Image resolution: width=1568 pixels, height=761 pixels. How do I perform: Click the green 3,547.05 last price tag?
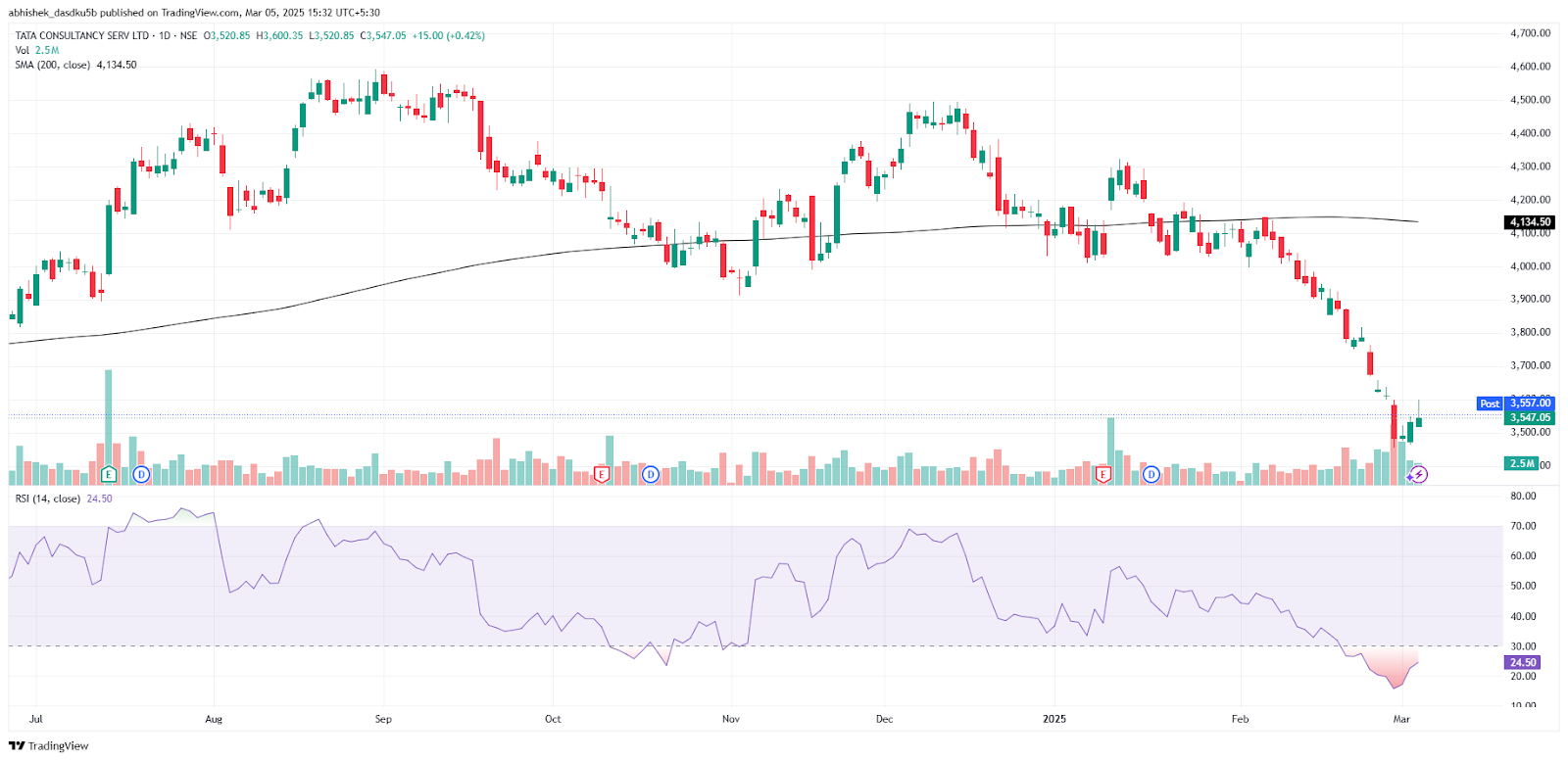click(x=1530, y=417)
